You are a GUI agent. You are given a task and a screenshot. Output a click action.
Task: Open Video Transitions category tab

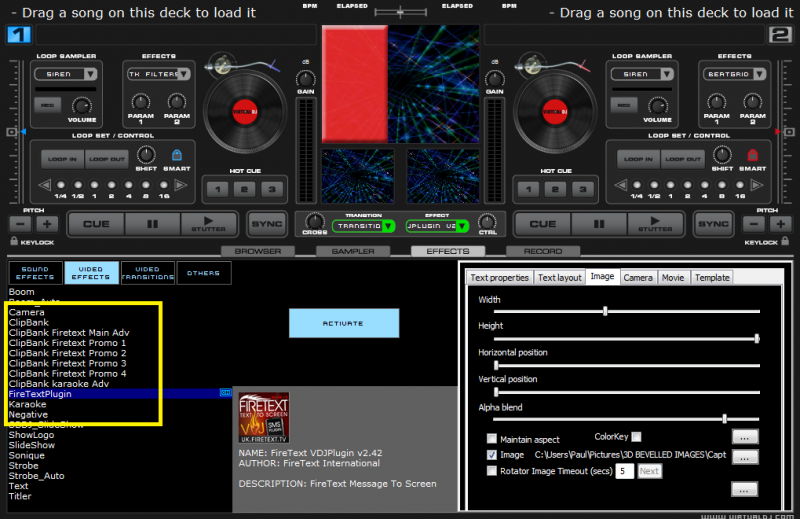(147, 273)
